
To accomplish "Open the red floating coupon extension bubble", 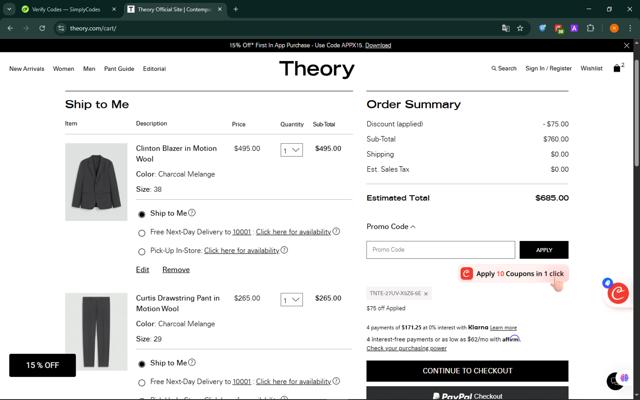I will [618, 293].
